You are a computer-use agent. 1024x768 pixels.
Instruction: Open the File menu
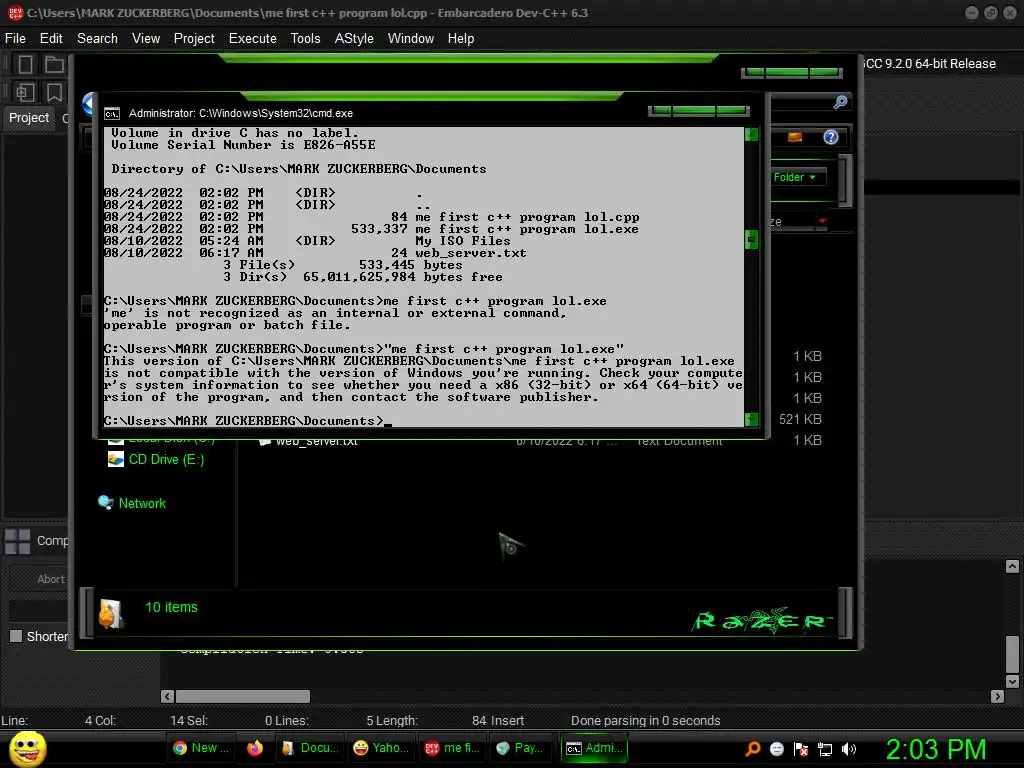pos(15,39)
